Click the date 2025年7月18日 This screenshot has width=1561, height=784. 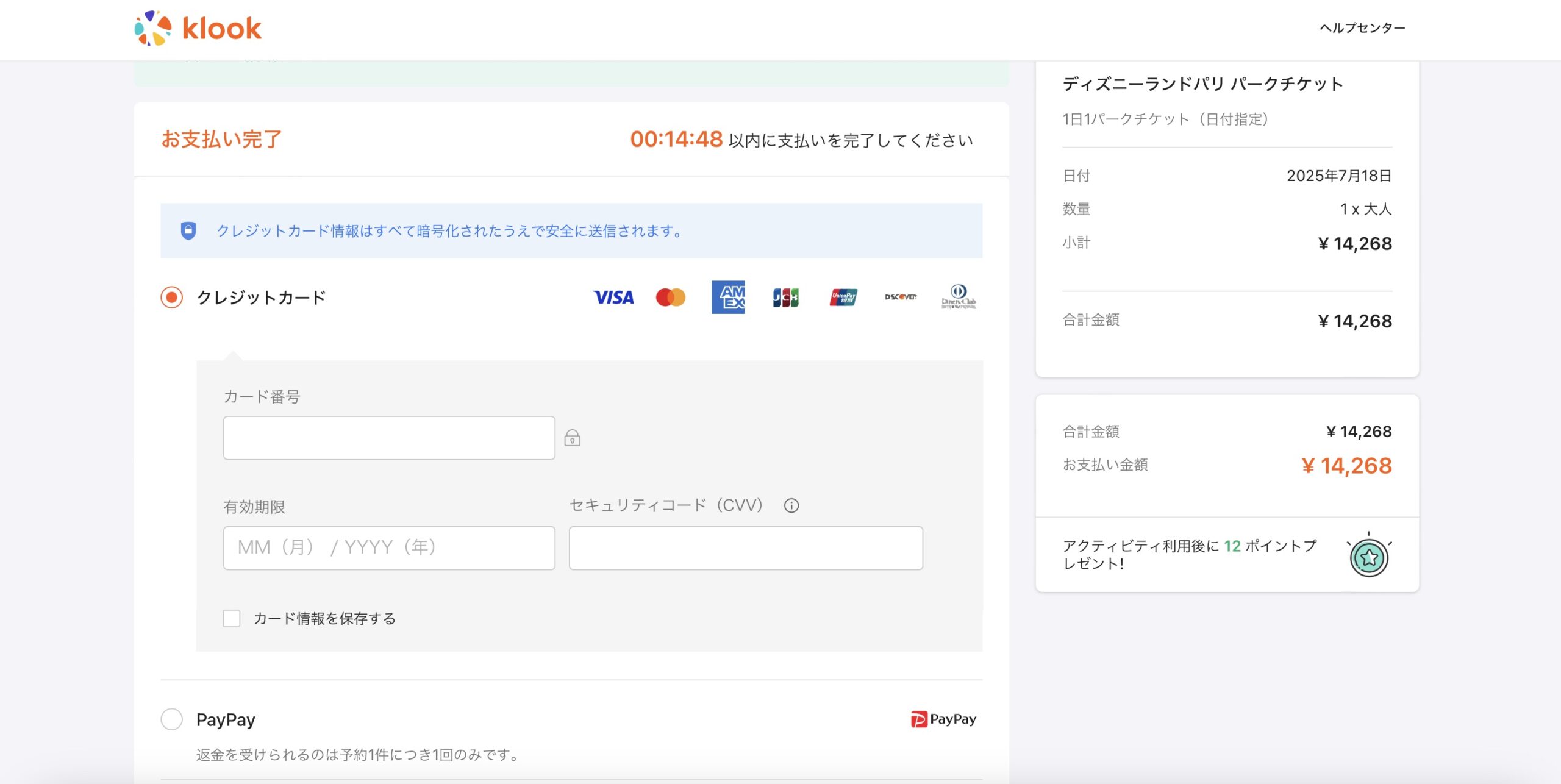1339,176
